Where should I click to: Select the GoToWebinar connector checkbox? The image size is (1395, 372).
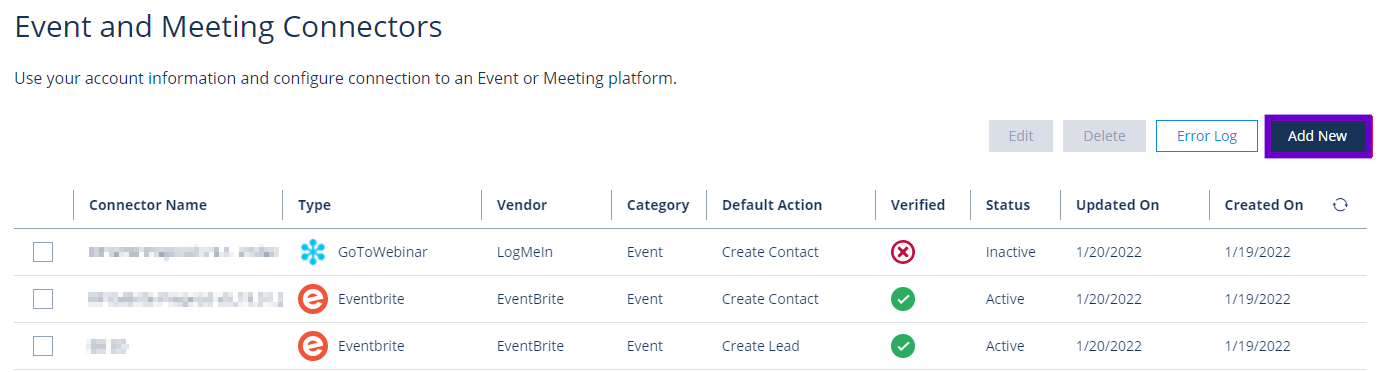point(43,252)
